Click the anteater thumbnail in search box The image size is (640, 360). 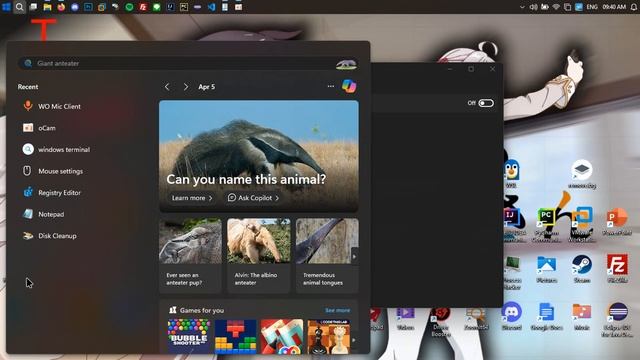coord(346,64)
